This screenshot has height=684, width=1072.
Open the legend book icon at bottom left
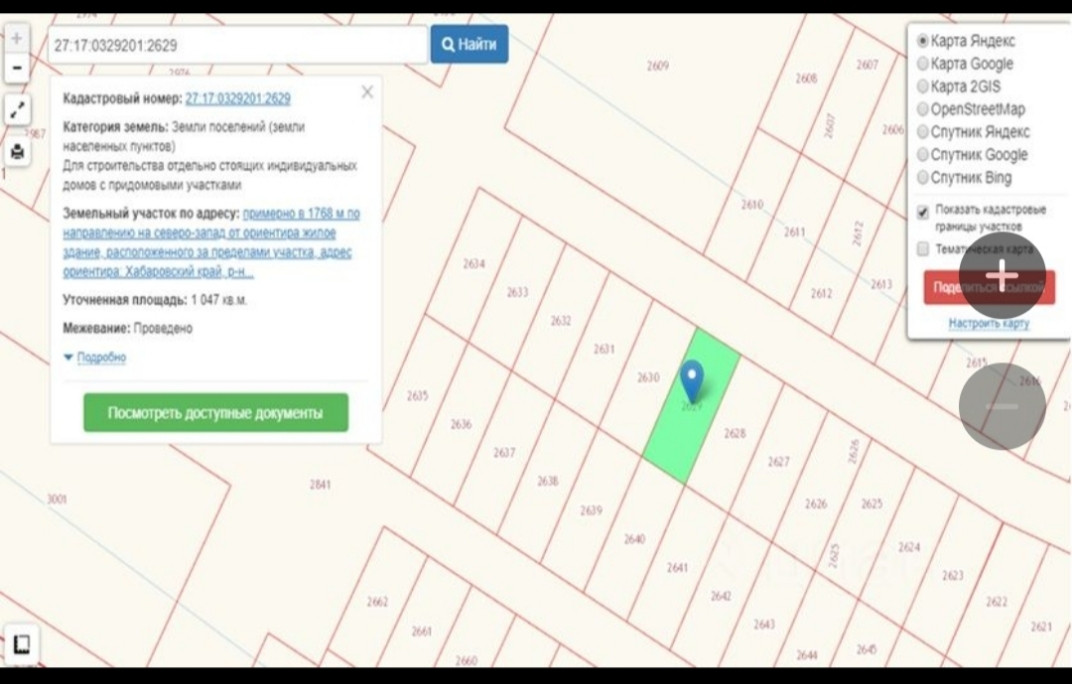tap(21, 644)
